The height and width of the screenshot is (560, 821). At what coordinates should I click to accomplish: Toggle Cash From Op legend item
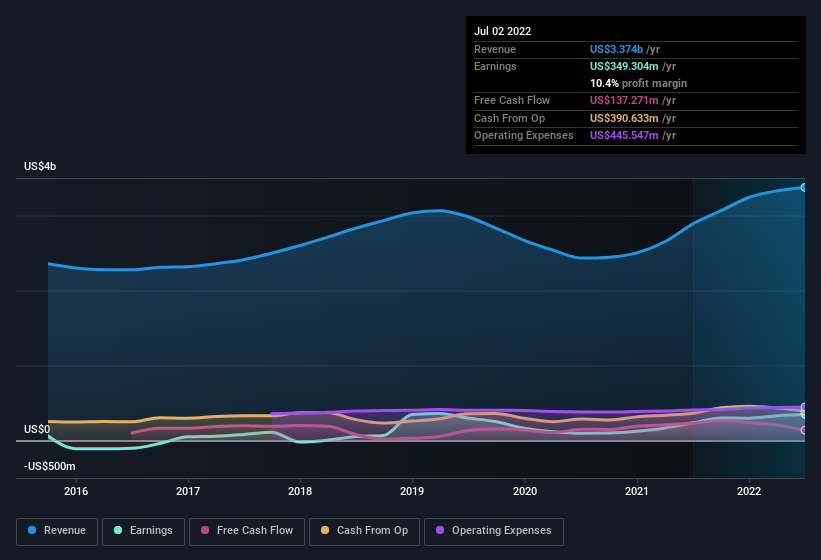(364, 531)
